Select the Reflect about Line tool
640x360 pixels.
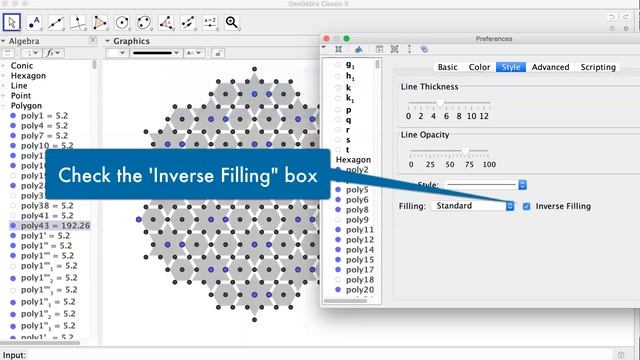[188, 22]
